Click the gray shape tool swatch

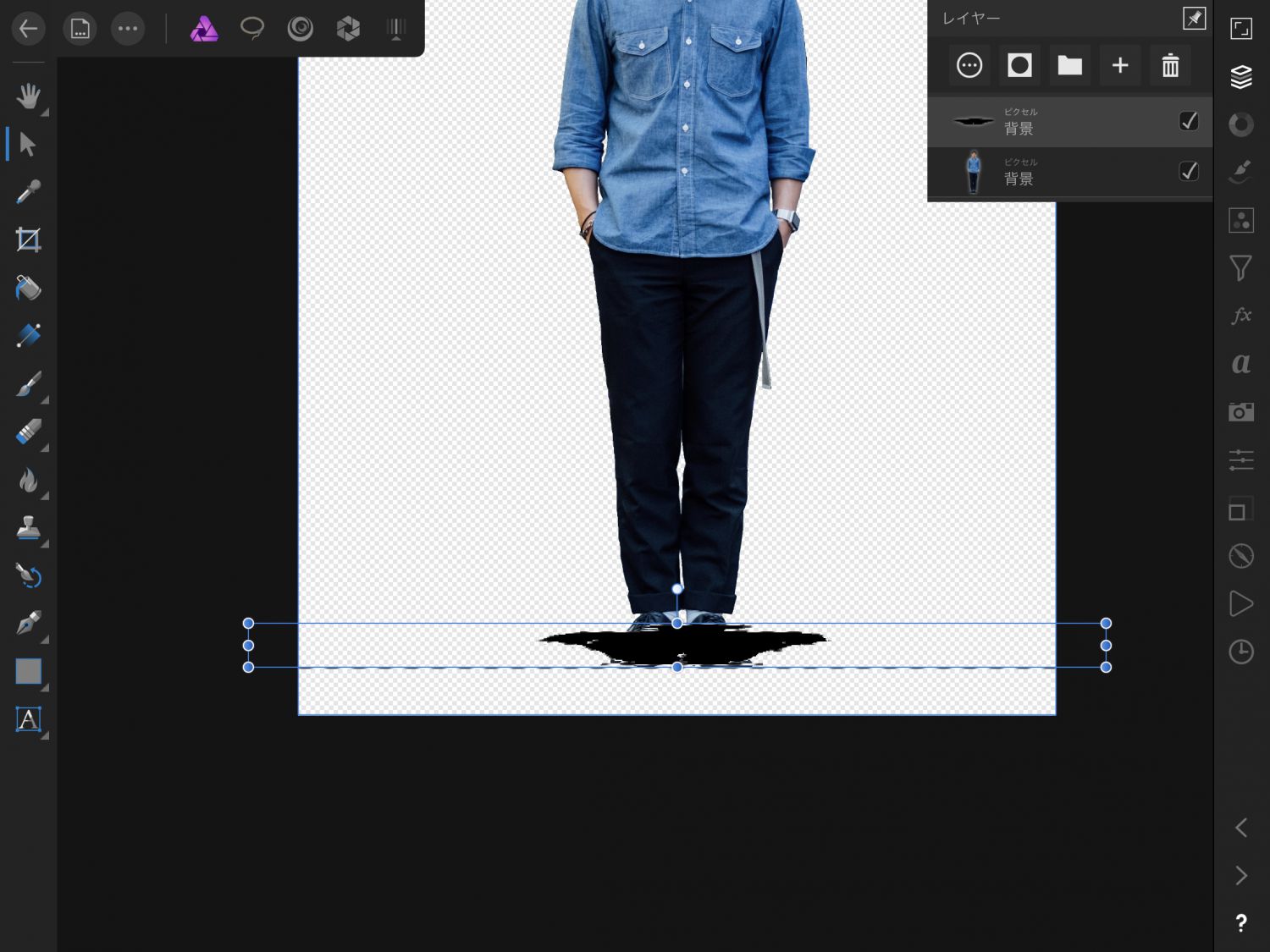(28, 672)
